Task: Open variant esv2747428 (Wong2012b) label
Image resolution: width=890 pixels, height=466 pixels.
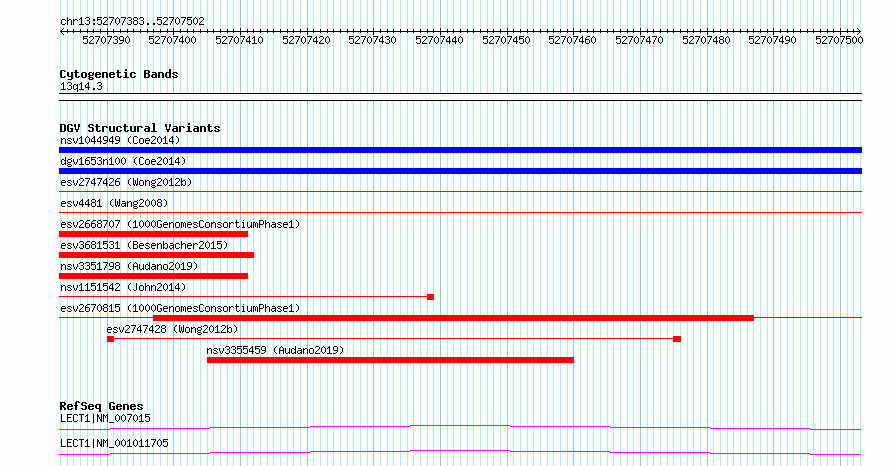Action: (173, 329)
